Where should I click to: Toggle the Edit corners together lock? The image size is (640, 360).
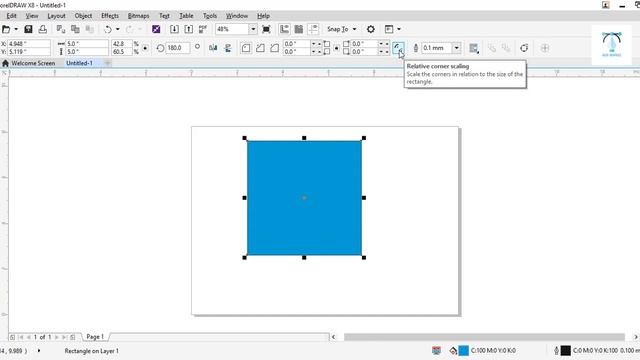tap(336, 48)
